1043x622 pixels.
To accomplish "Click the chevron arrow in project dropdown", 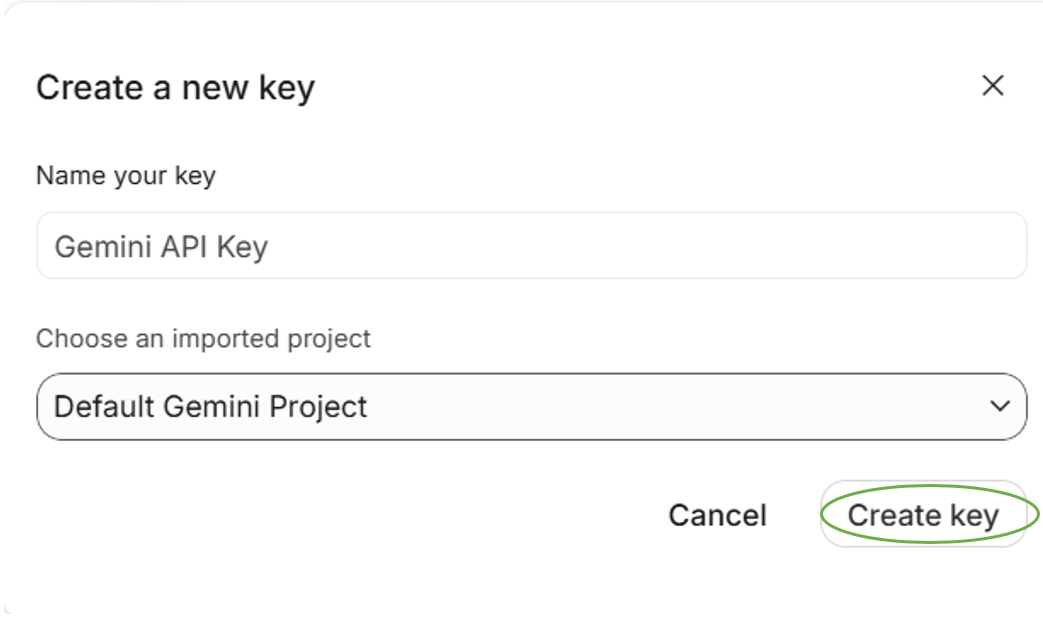I will pos(1000,406).
